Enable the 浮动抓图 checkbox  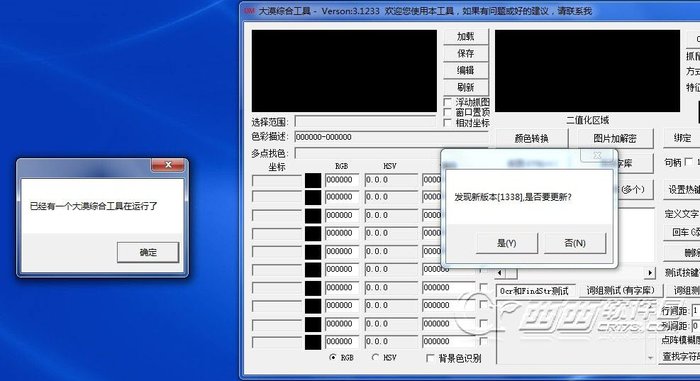point(448,102)
